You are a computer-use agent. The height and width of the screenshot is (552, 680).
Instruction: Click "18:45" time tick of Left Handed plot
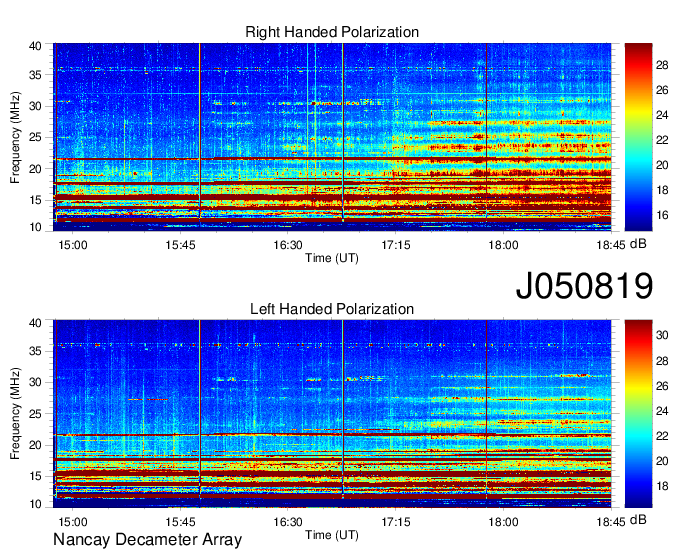611,522
